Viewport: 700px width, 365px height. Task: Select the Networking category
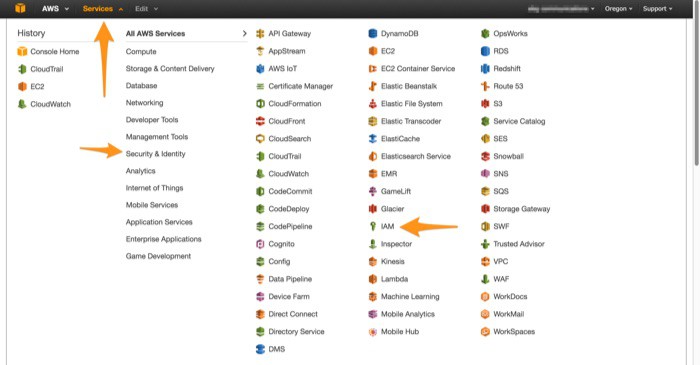pos(145,103)
